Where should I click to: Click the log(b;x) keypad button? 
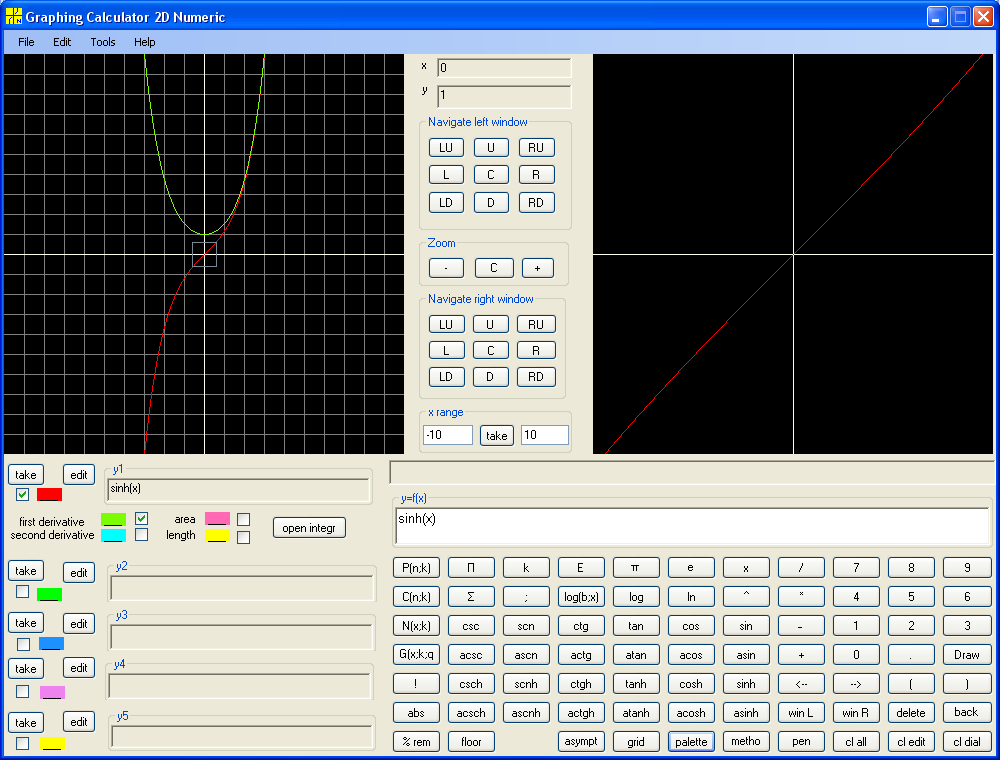coord(581,597)
